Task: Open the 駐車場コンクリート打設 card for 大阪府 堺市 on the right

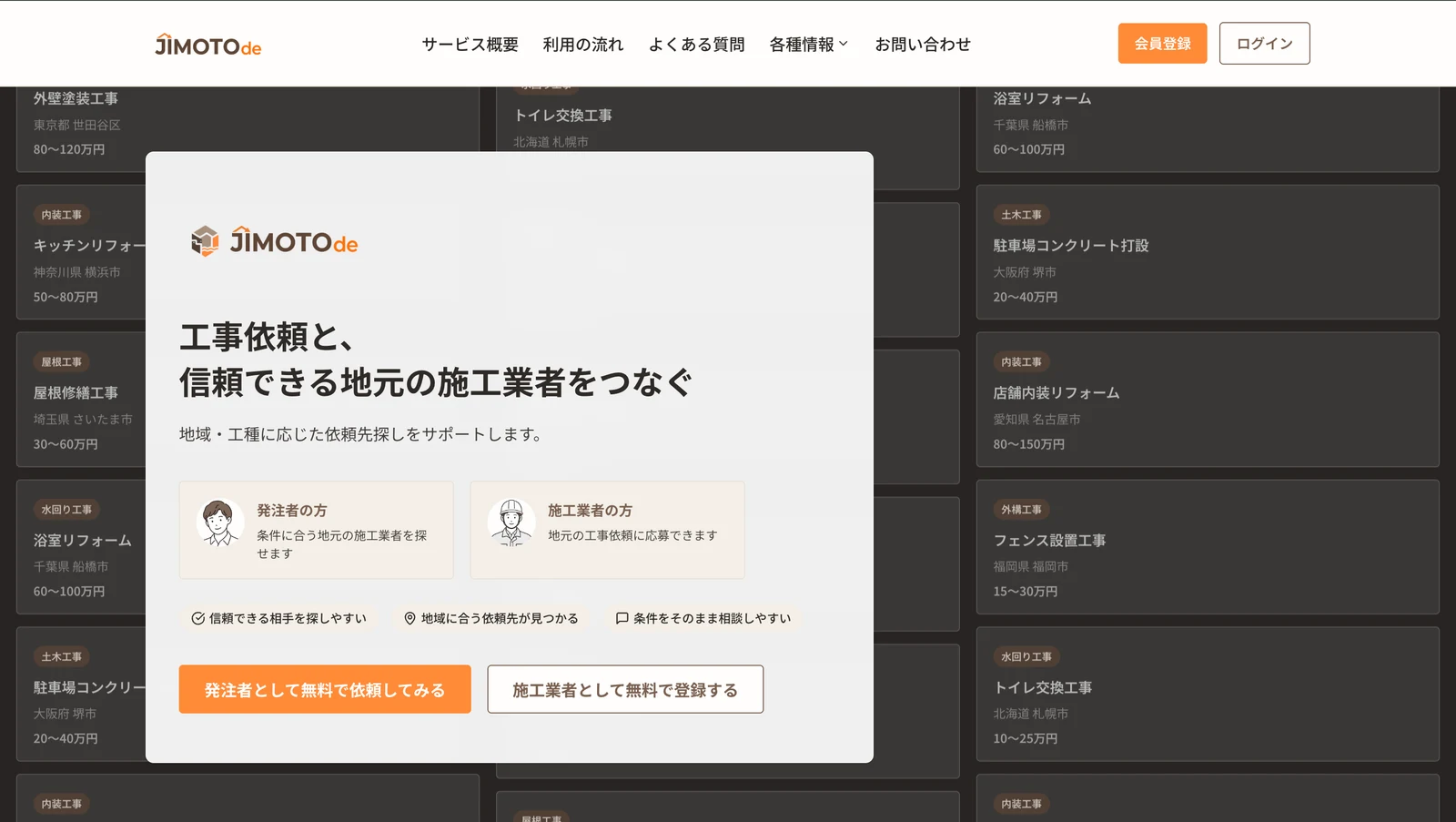Action: coord(1208,252)
